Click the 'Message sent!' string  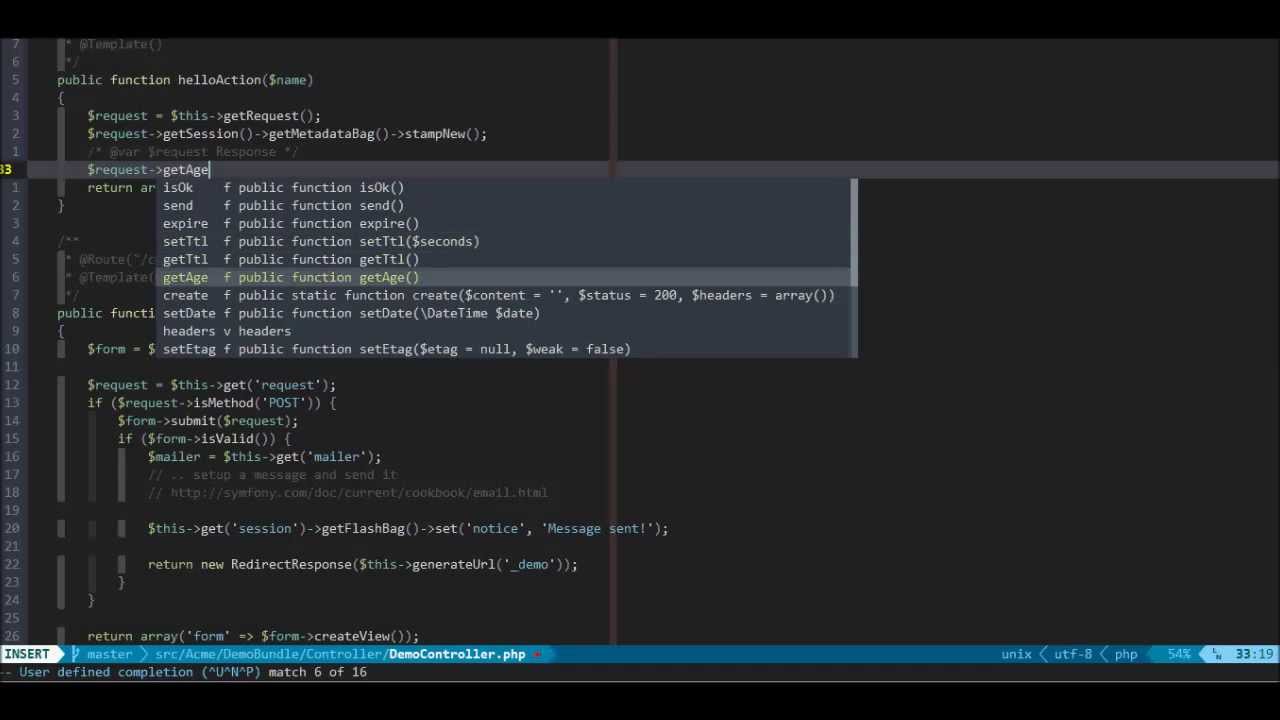point(597,529)
